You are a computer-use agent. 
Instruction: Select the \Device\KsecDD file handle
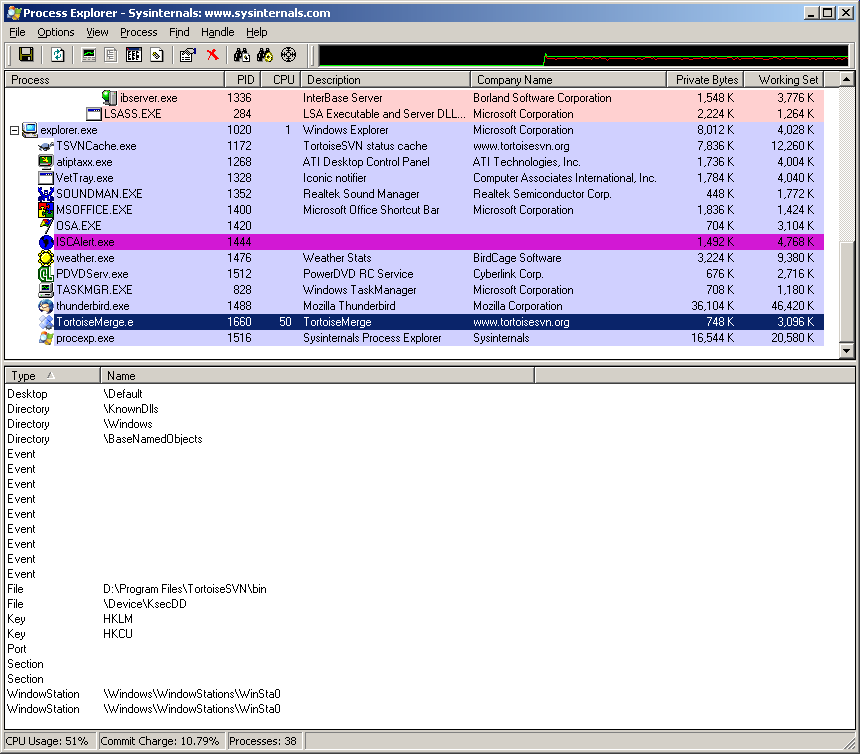145,604
